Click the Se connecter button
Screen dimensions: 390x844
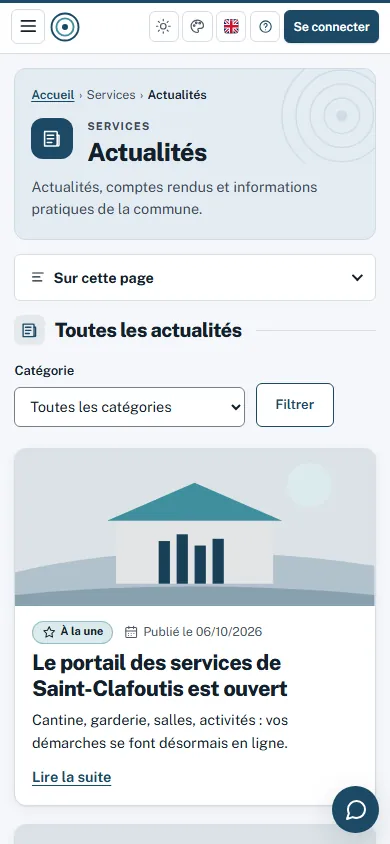pos(331,26)
